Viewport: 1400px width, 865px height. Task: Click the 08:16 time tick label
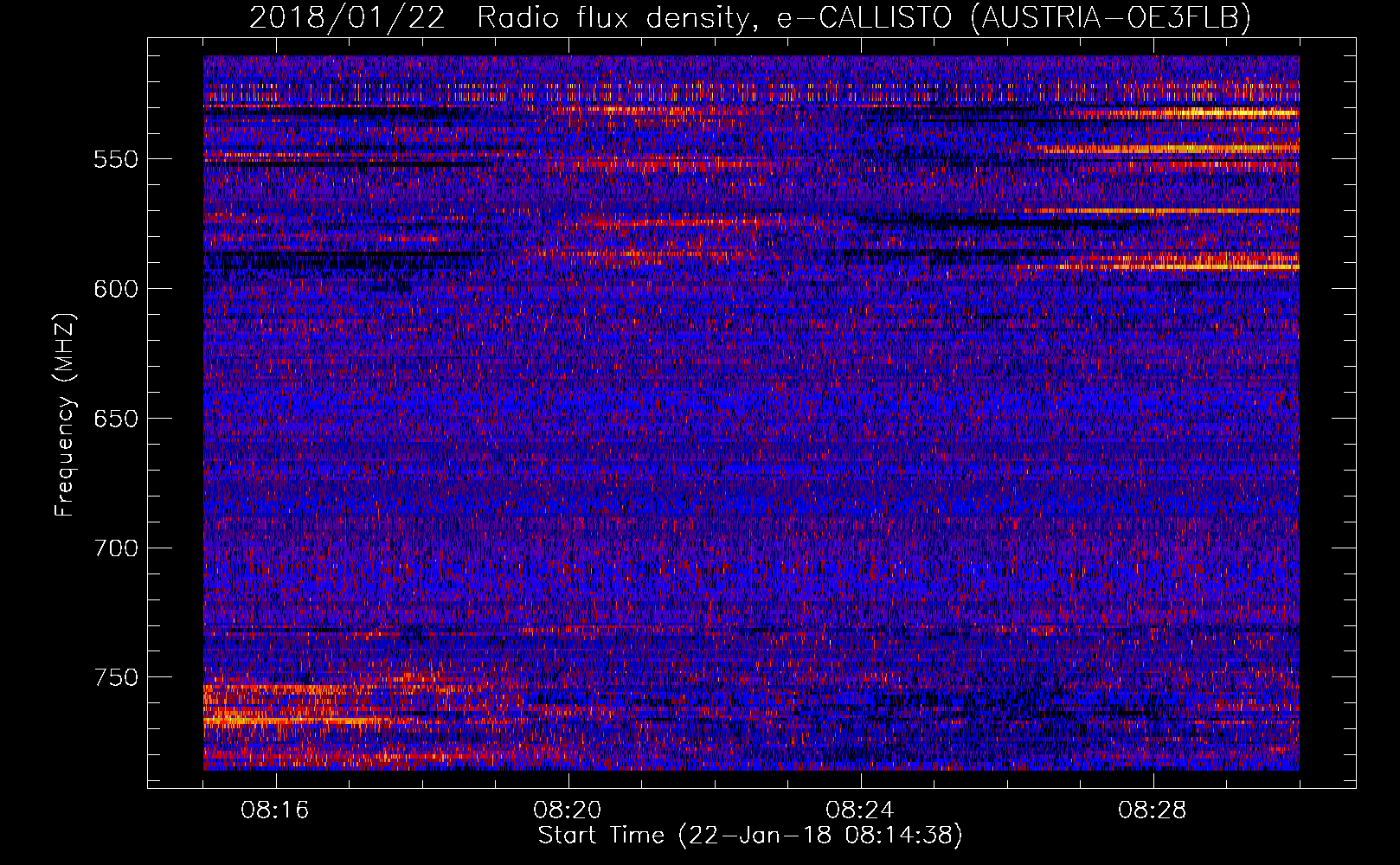(x=275, y=811)
